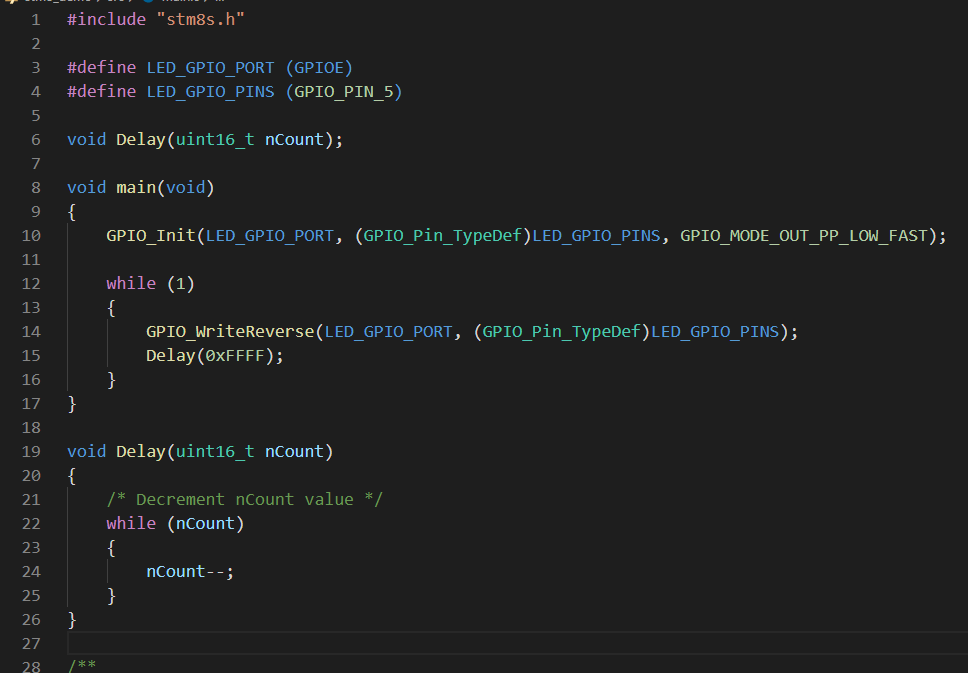
Task: Click the Decrement nCount comment
Action: 243,499
